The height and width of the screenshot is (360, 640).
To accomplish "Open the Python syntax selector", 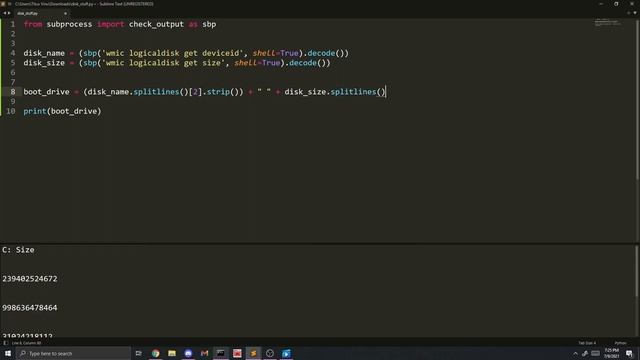I will coord(620,343).
